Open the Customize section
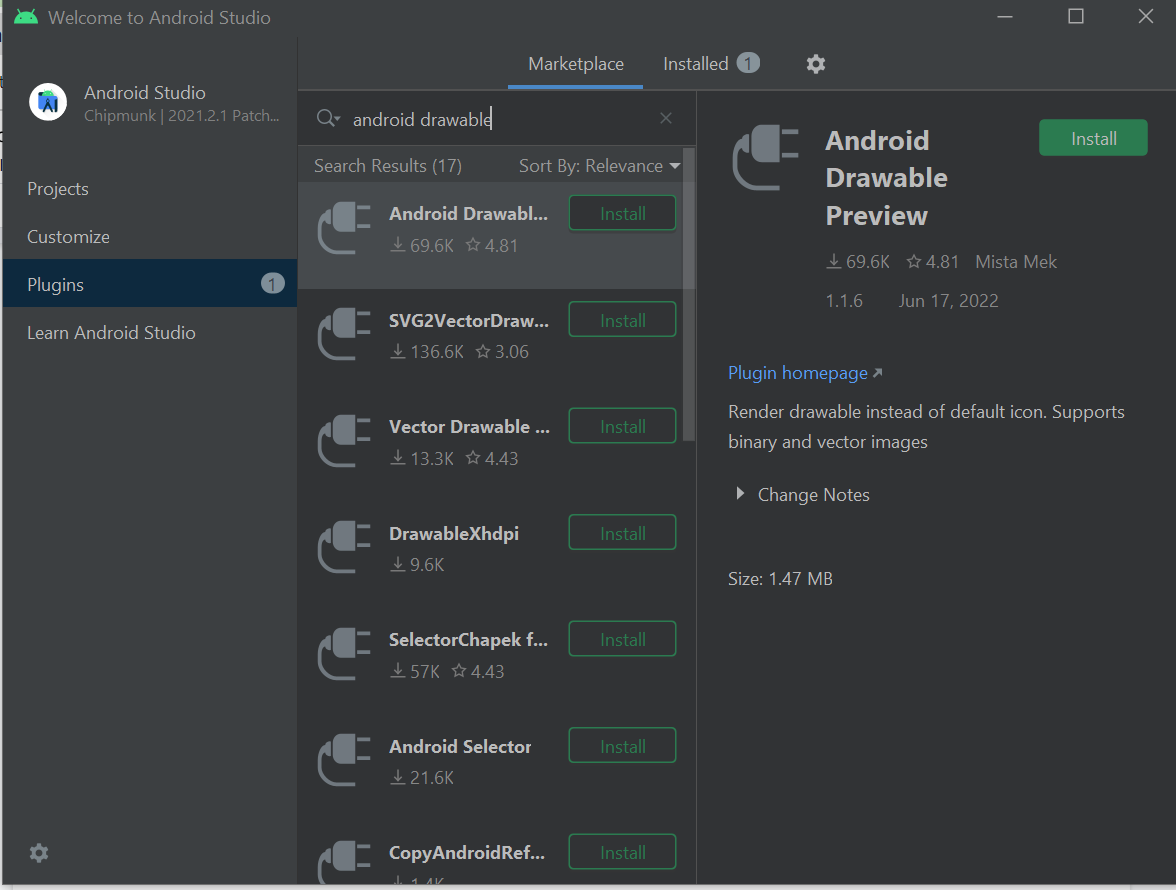1176x890 pixels. point(68,237)
